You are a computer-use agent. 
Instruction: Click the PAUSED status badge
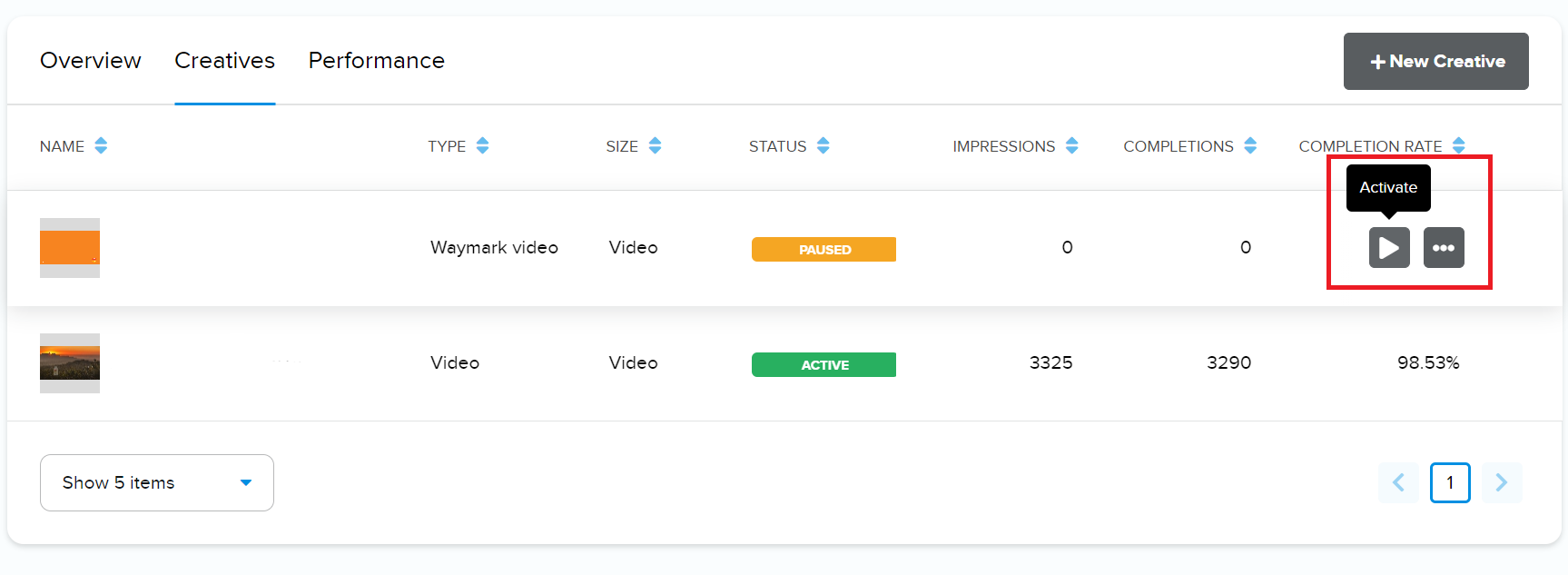point(823,249)
